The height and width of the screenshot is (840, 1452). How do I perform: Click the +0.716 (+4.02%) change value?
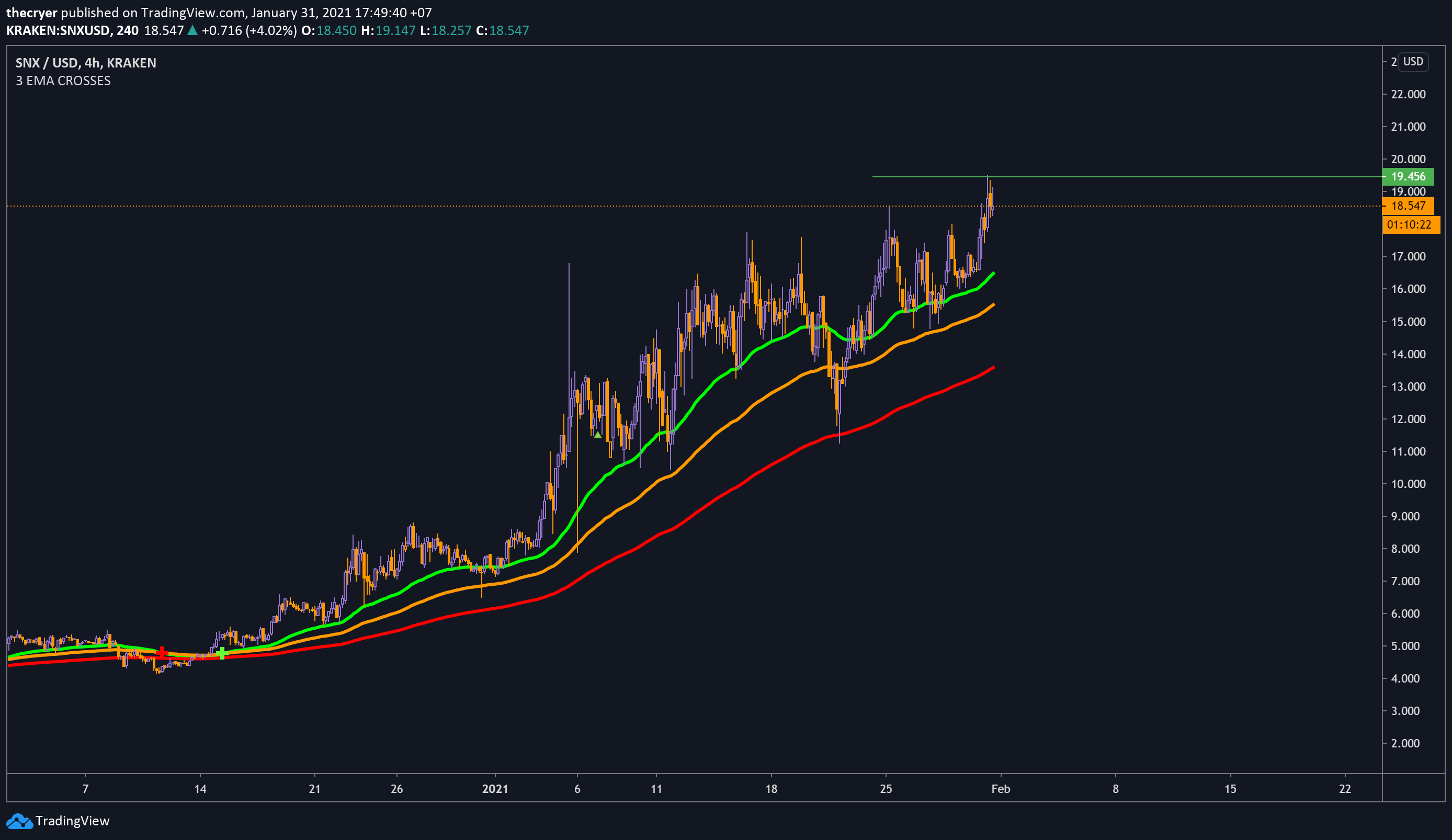click(x=249, y=30)
